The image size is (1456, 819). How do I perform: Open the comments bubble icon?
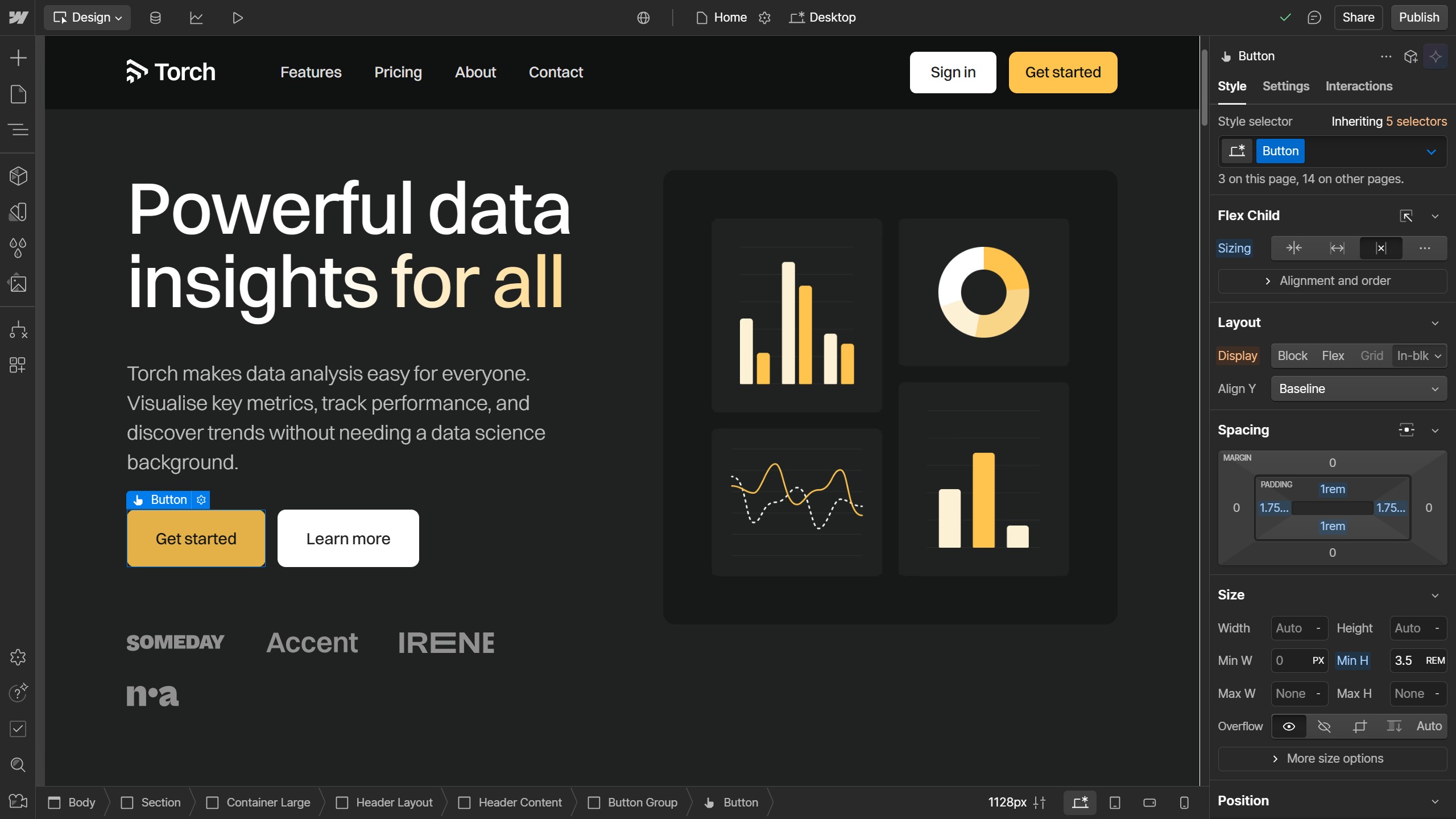click(1314, 18)
